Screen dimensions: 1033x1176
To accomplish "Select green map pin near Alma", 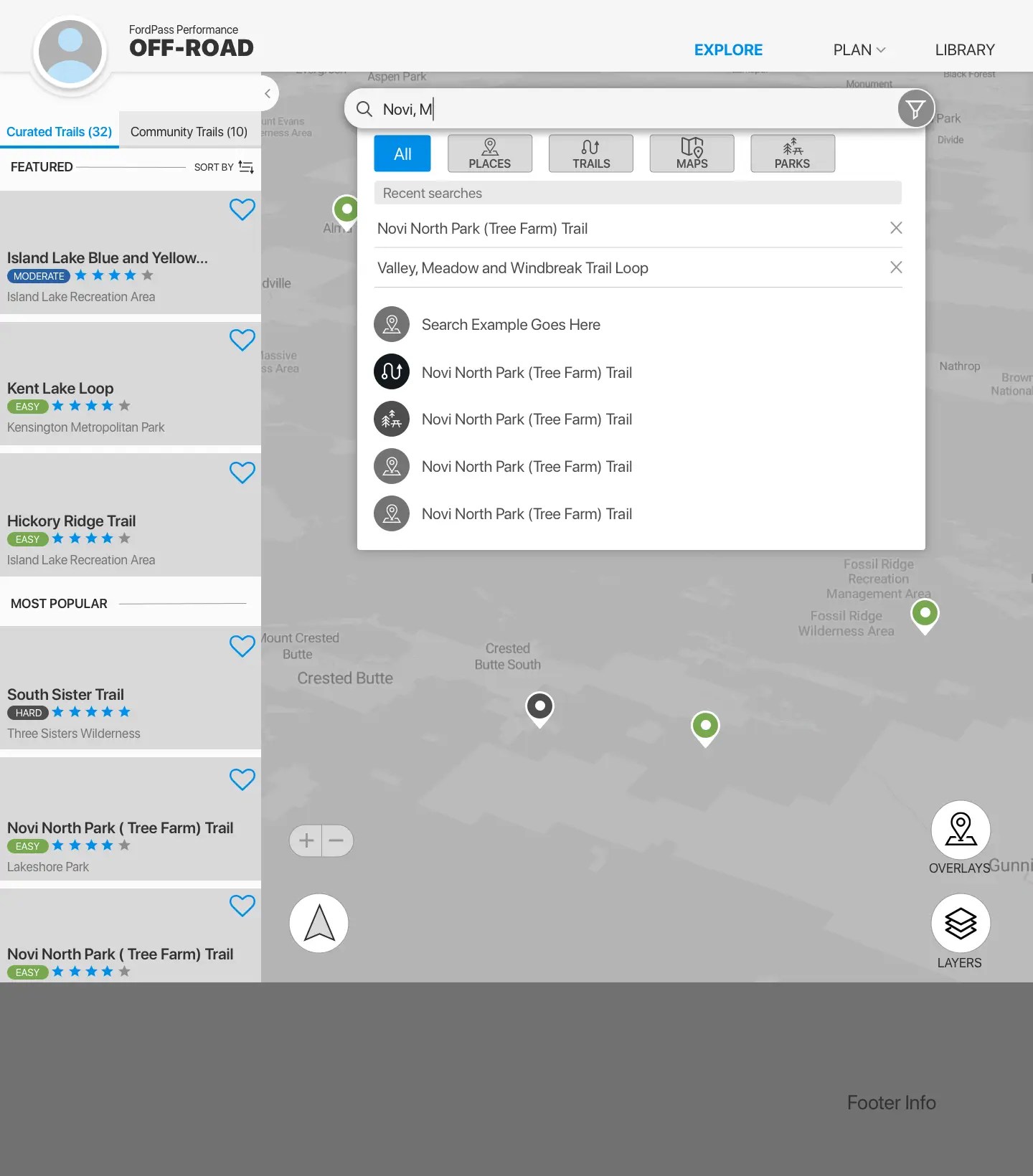I will (346, 212).
